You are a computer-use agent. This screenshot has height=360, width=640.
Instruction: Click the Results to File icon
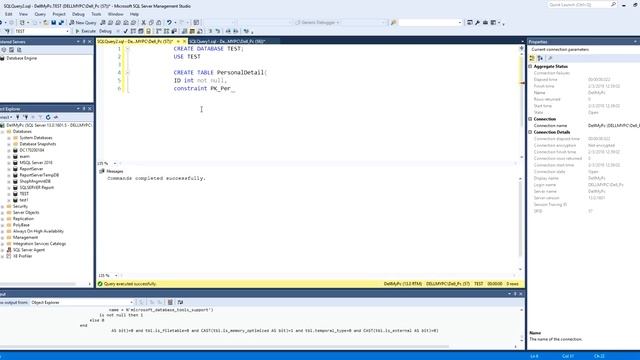[200, 31]
